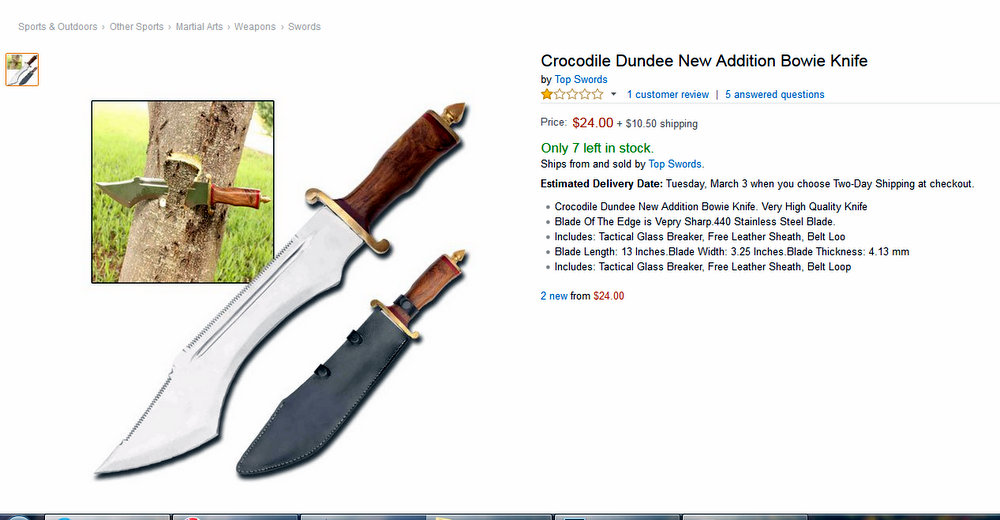Select the Weapons breadcrumb link
The height and width of the screenshot is (520, 1000).
tap(254, 27)
